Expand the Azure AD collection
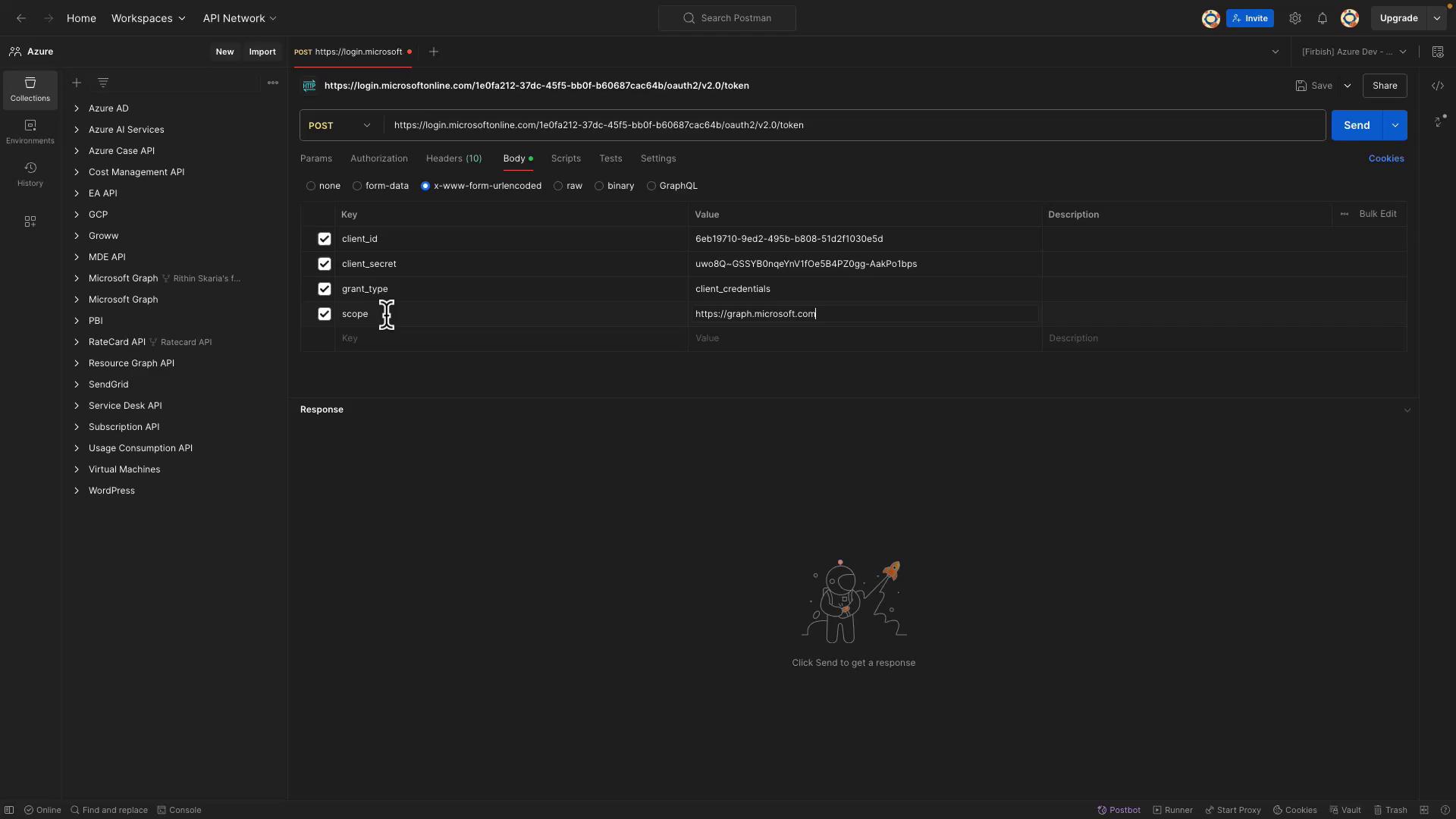This screenshot has height=819, width=1456. pyautogui.click(x=77, y=108)
